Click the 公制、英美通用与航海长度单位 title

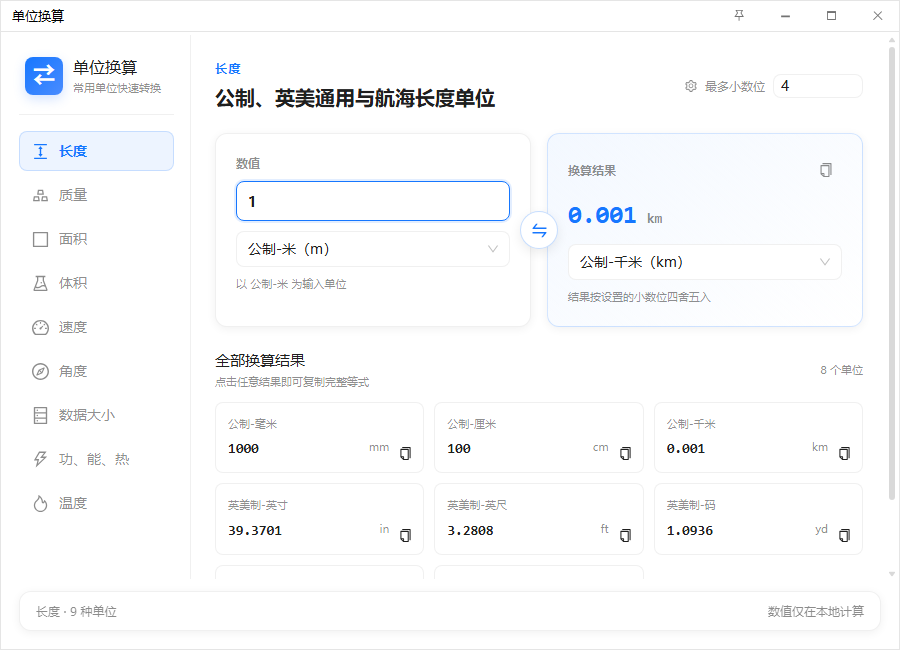(355, 98)
